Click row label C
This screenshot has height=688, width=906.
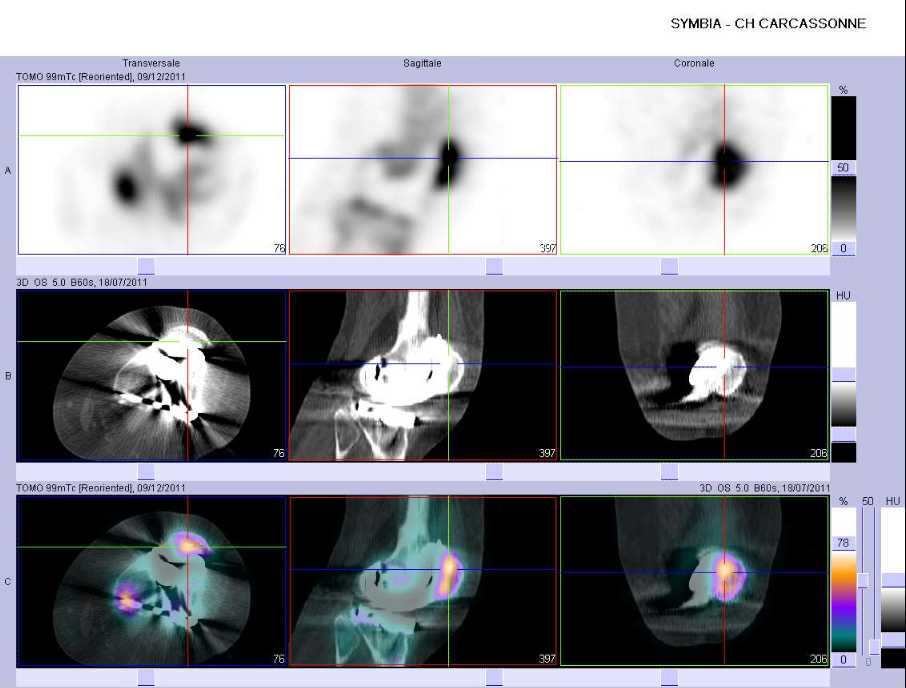pos(8,582)
